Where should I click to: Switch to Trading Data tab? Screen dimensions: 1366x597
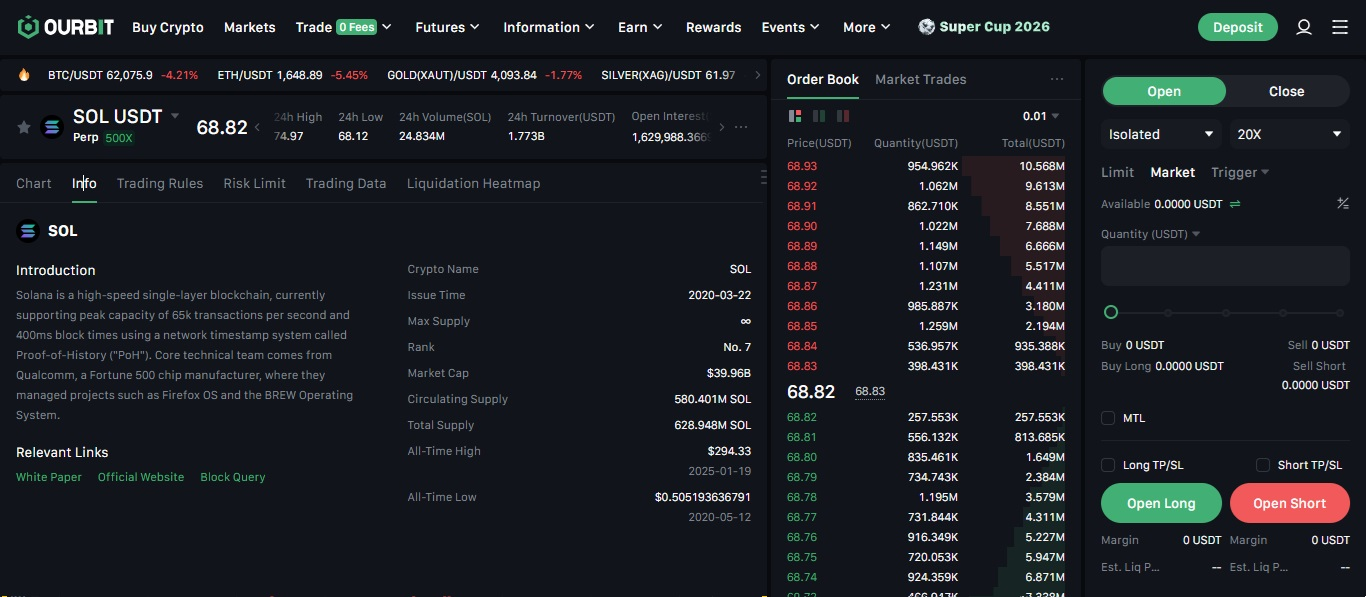click(x=346, y=183)
